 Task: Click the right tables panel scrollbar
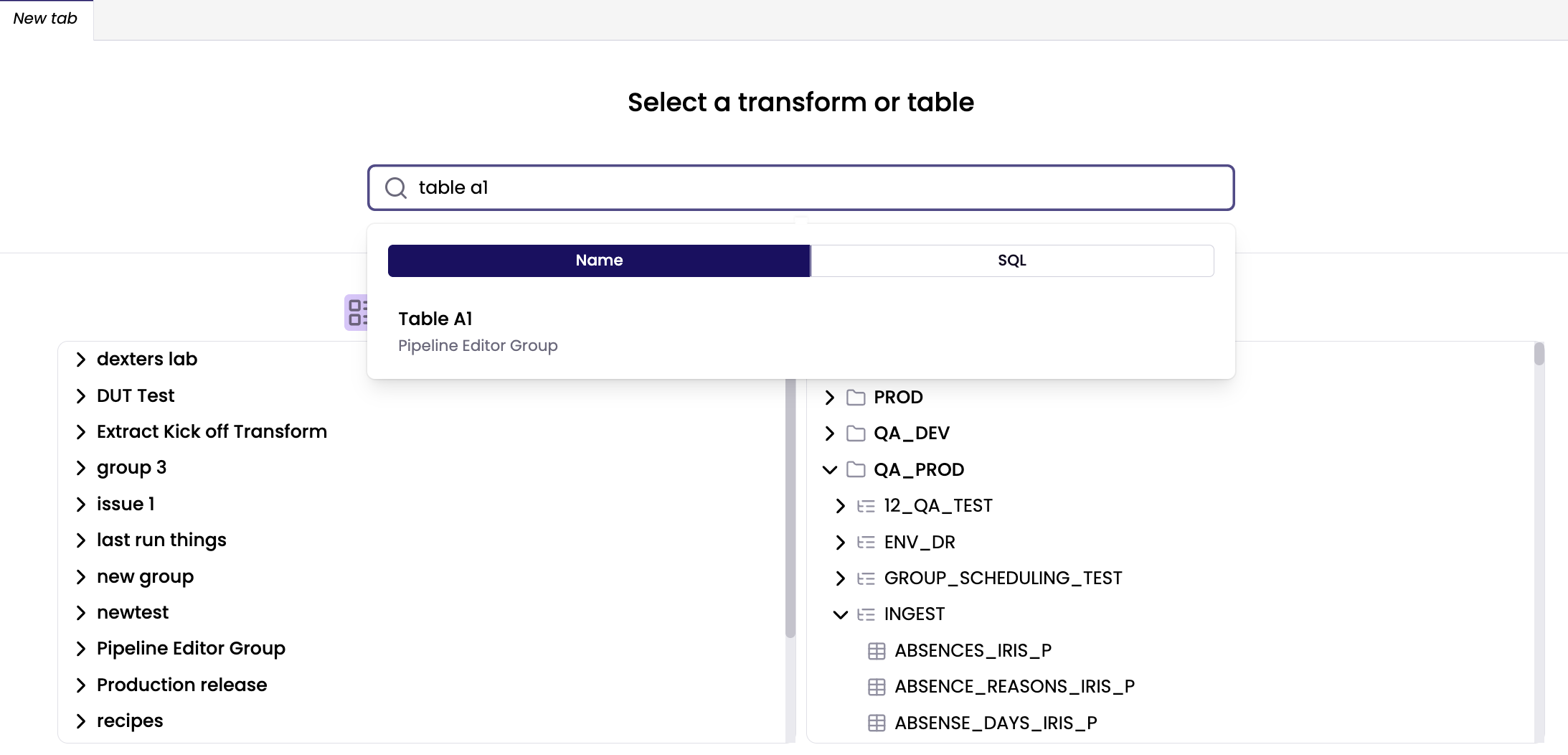[x=1539, y=354]
